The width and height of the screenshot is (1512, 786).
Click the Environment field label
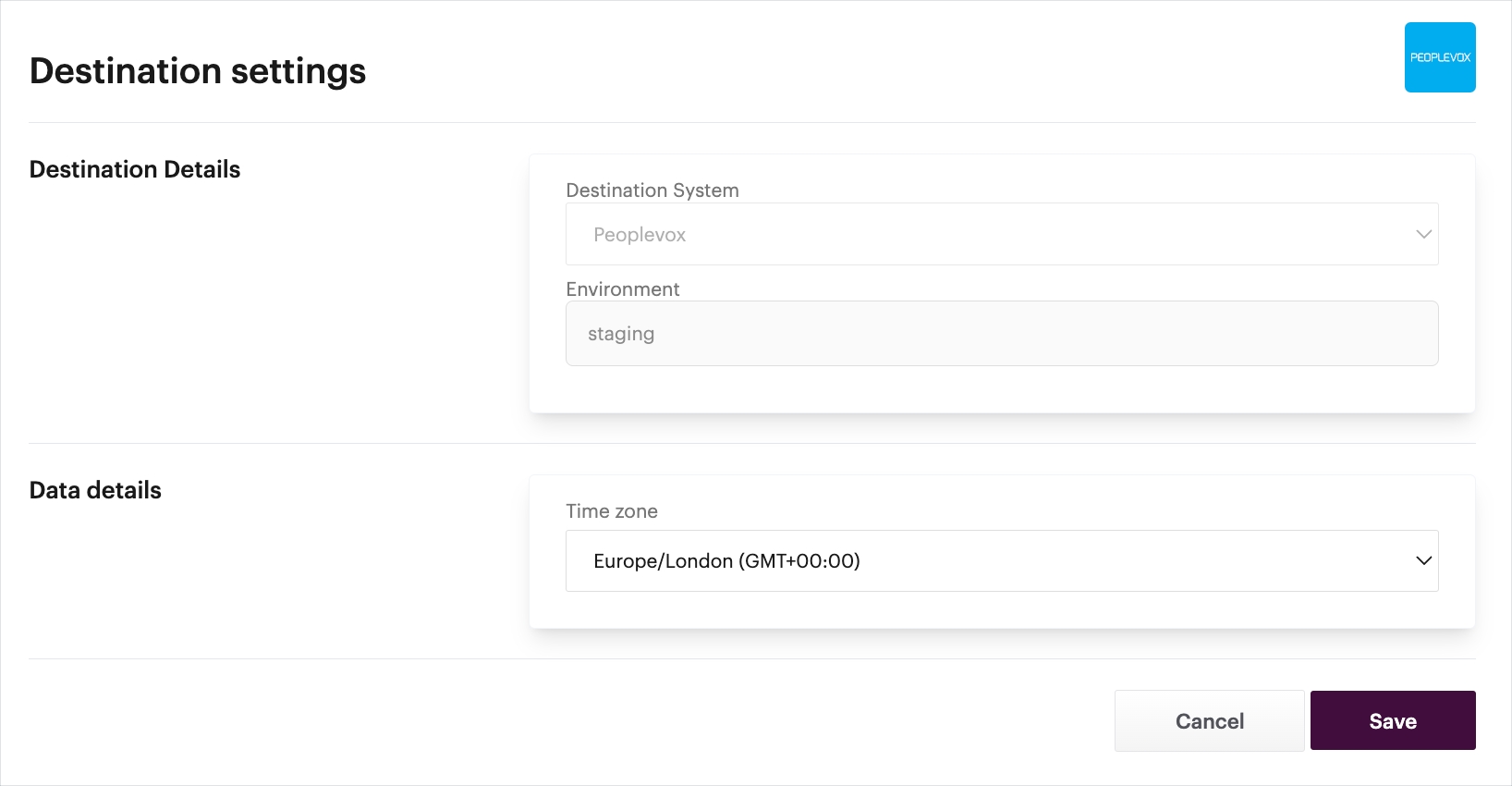(622, 289)
